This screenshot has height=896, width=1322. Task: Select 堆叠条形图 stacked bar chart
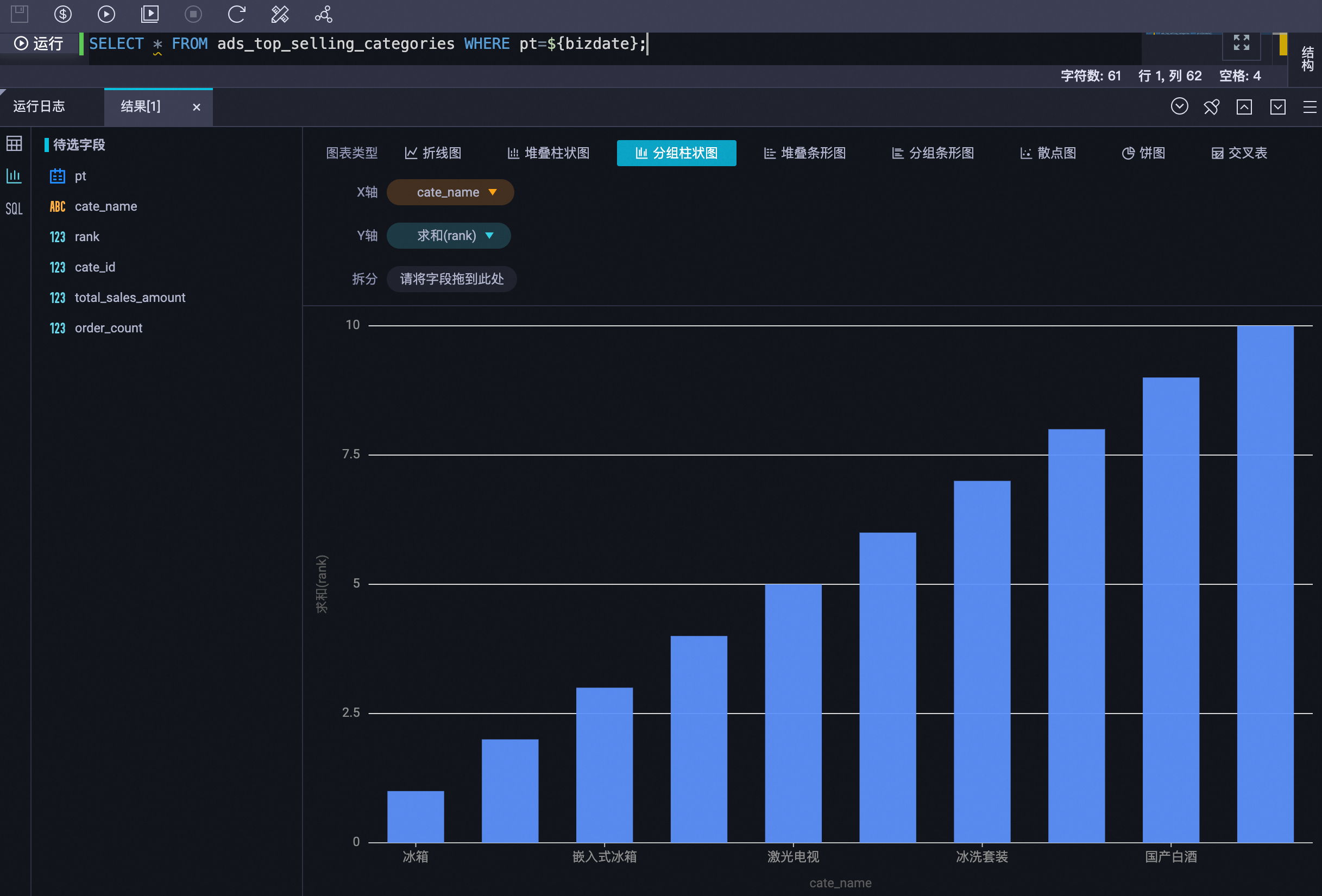[x=805, y=153]
